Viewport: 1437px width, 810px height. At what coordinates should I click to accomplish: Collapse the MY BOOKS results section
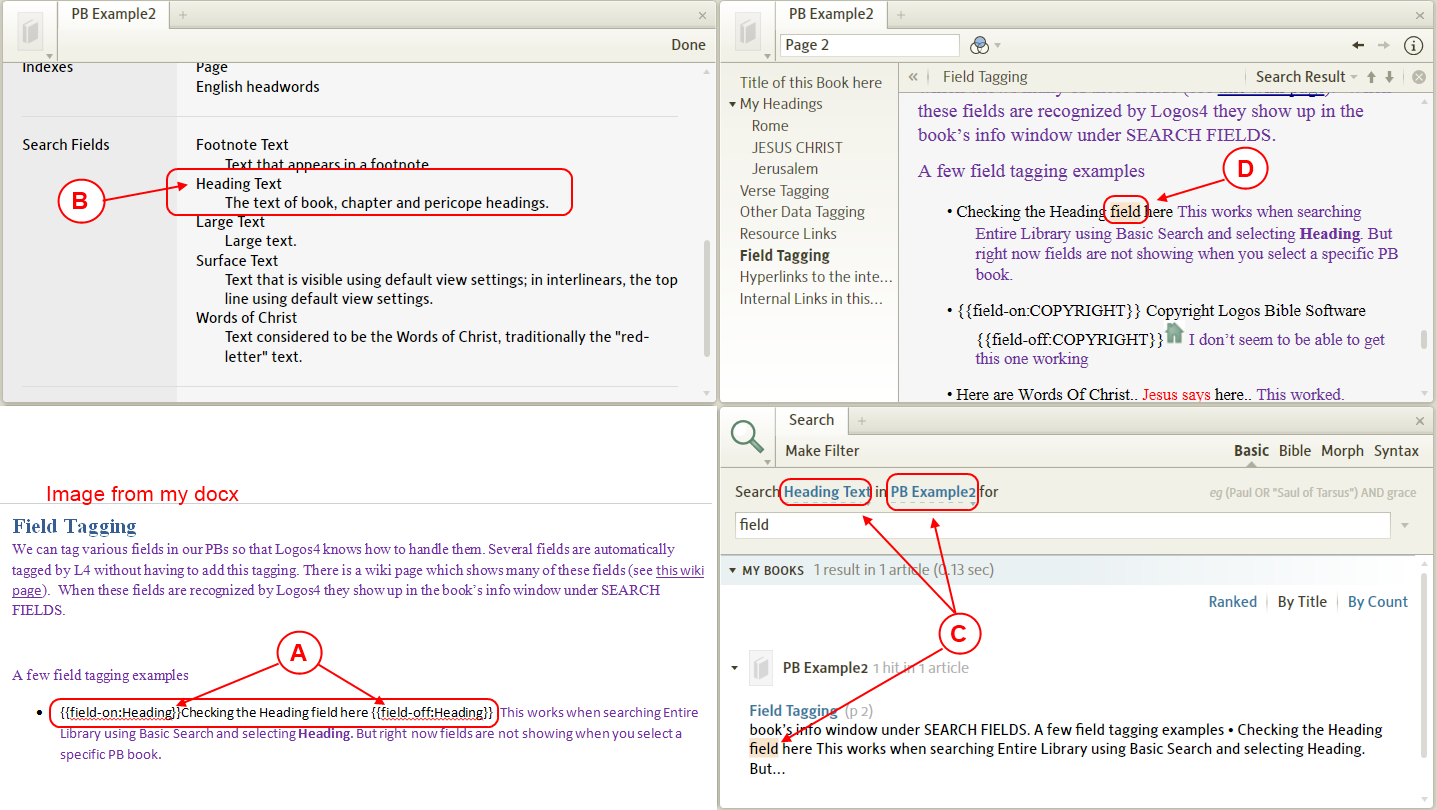732,571
